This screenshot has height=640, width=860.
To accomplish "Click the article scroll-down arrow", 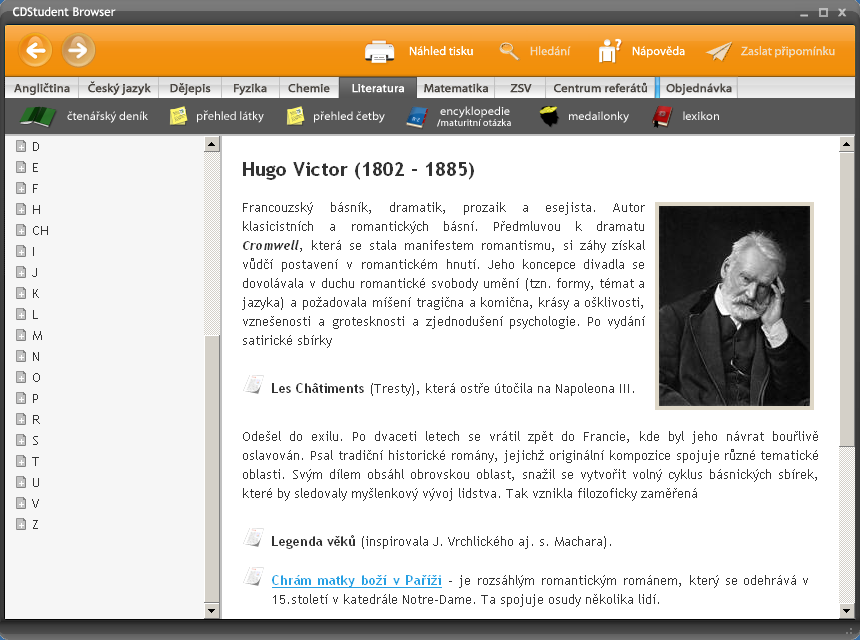I will coord(846,610).
